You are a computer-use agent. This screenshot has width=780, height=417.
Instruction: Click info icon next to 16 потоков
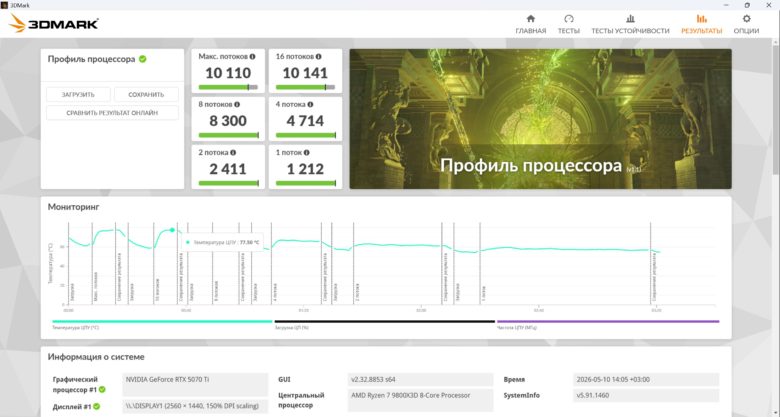click(x=318, y=57)
